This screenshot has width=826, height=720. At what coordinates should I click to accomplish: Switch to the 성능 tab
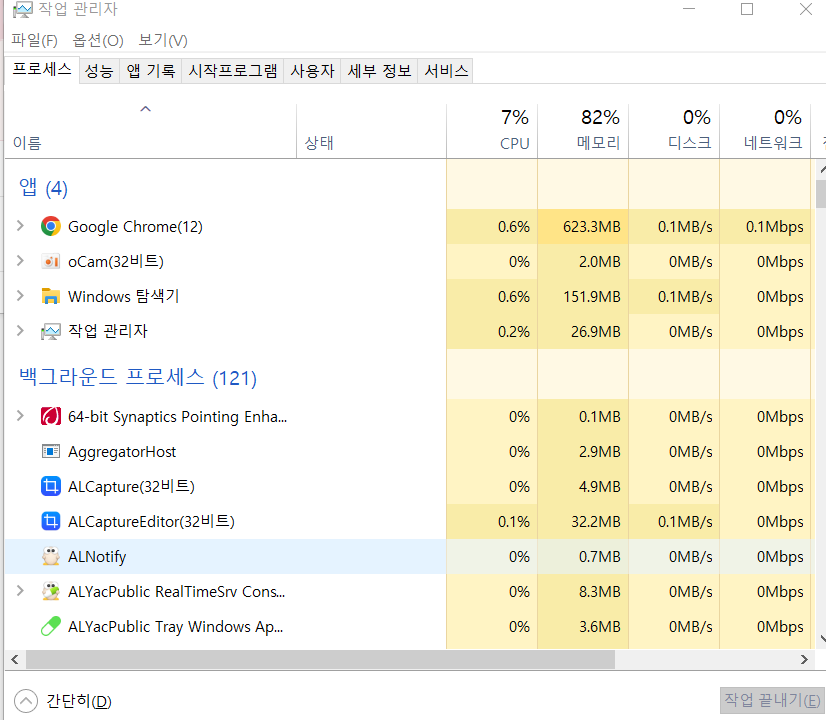click(99, 71)
